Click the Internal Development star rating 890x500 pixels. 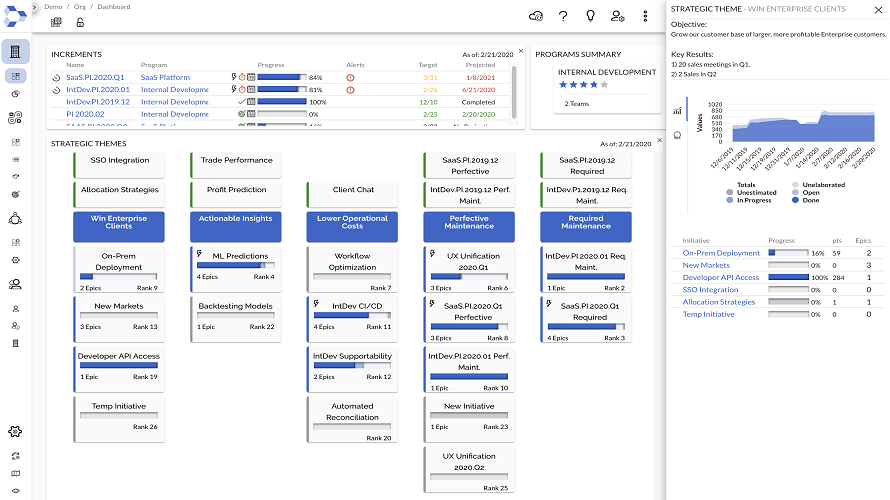(583, 85)
